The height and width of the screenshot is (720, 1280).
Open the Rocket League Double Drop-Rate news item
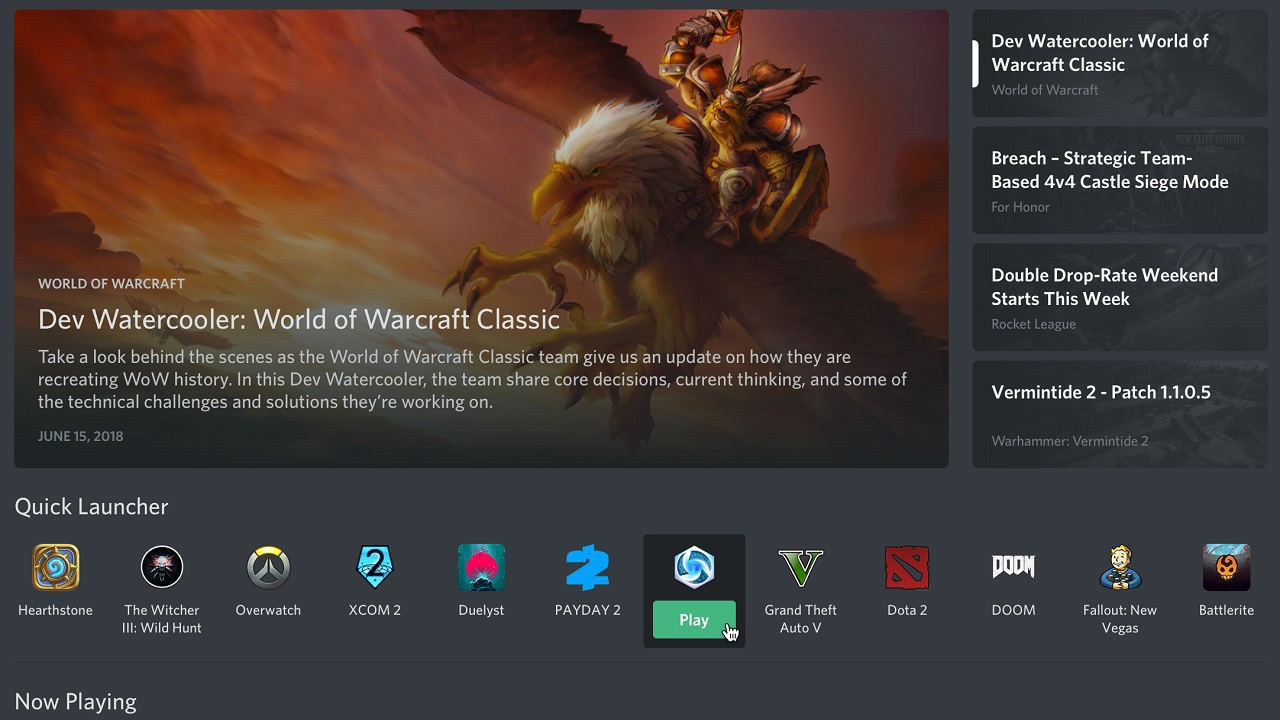(x=1120, y=297)
